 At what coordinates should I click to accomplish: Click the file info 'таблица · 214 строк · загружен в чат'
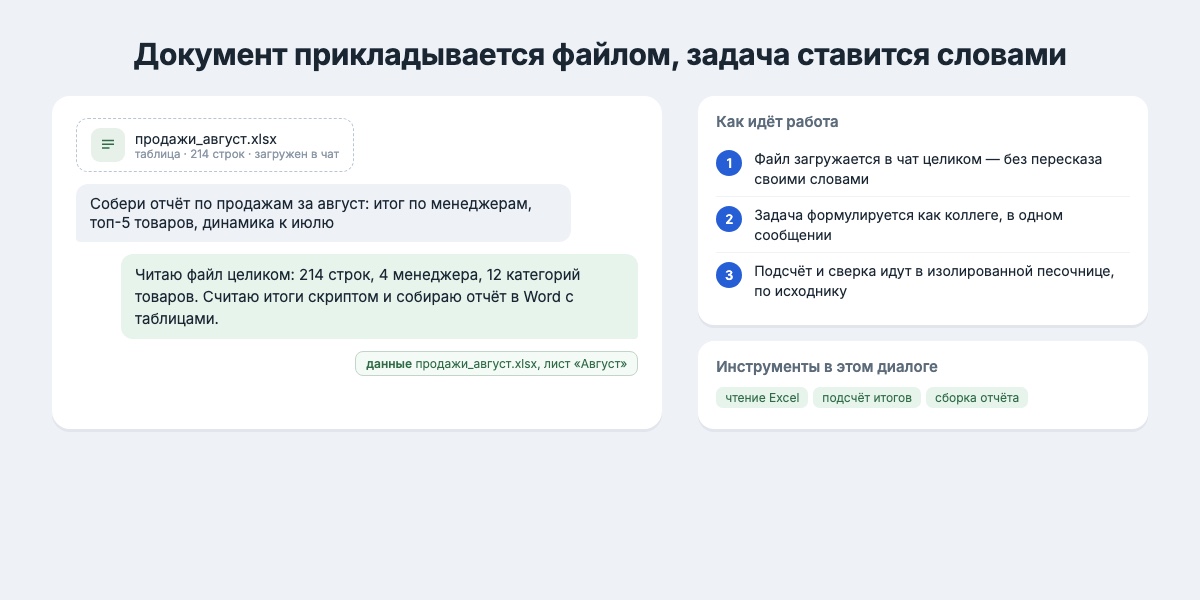237,155
